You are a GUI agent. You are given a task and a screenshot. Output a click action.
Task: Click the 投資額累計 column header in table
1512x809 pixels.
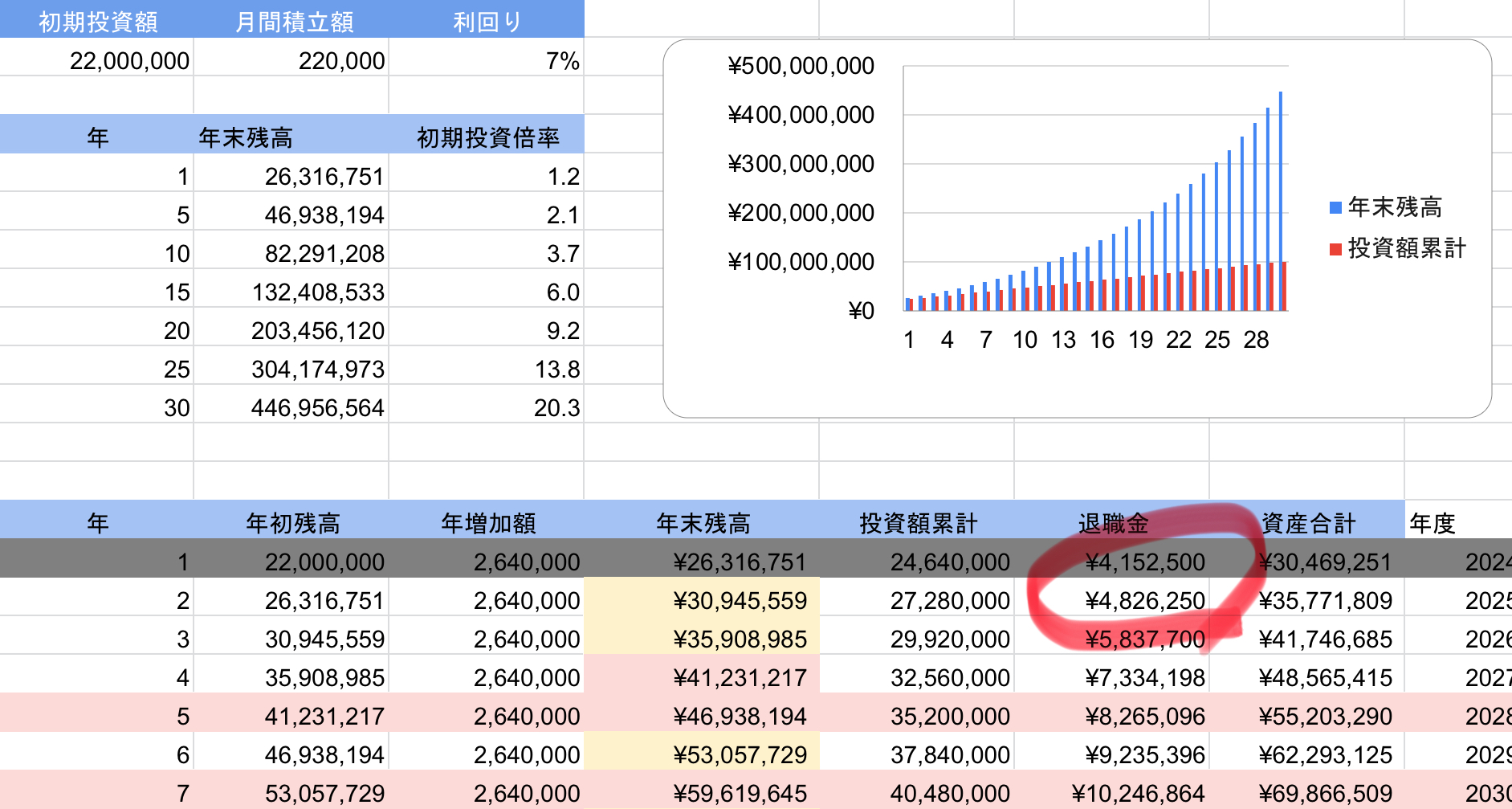918,524
